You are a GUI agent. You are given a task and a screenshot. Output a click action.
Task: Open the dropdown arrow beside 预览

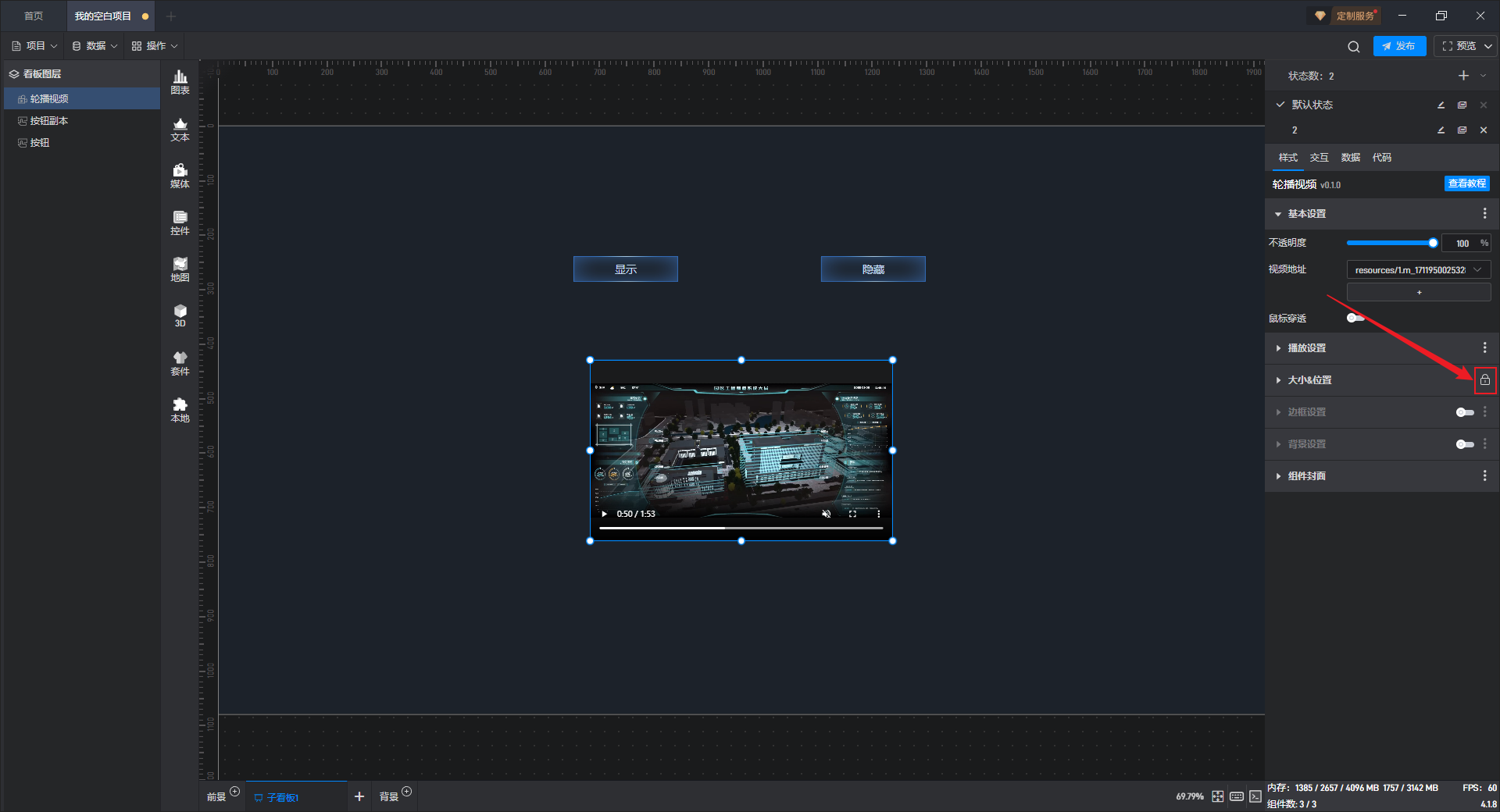click(x=1488, y=46)
